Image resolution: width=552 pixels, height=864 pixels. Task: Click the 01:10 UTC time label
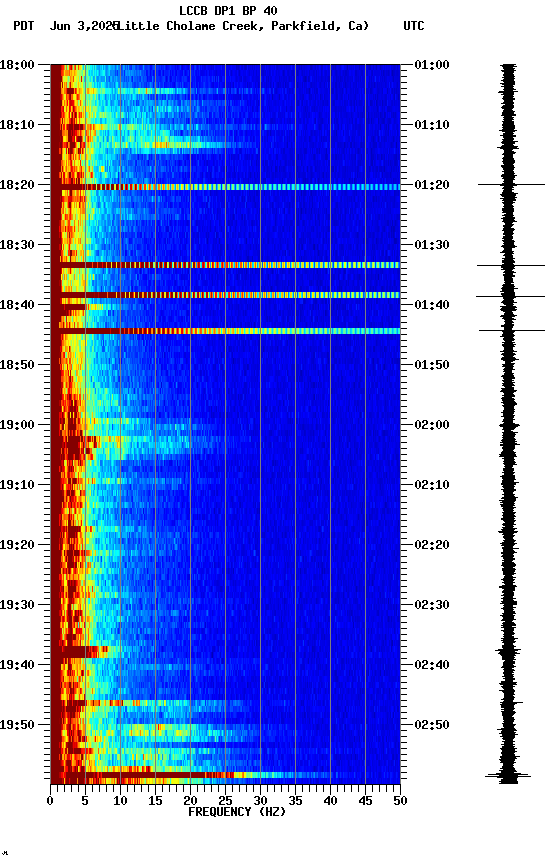tap(432, 125)
